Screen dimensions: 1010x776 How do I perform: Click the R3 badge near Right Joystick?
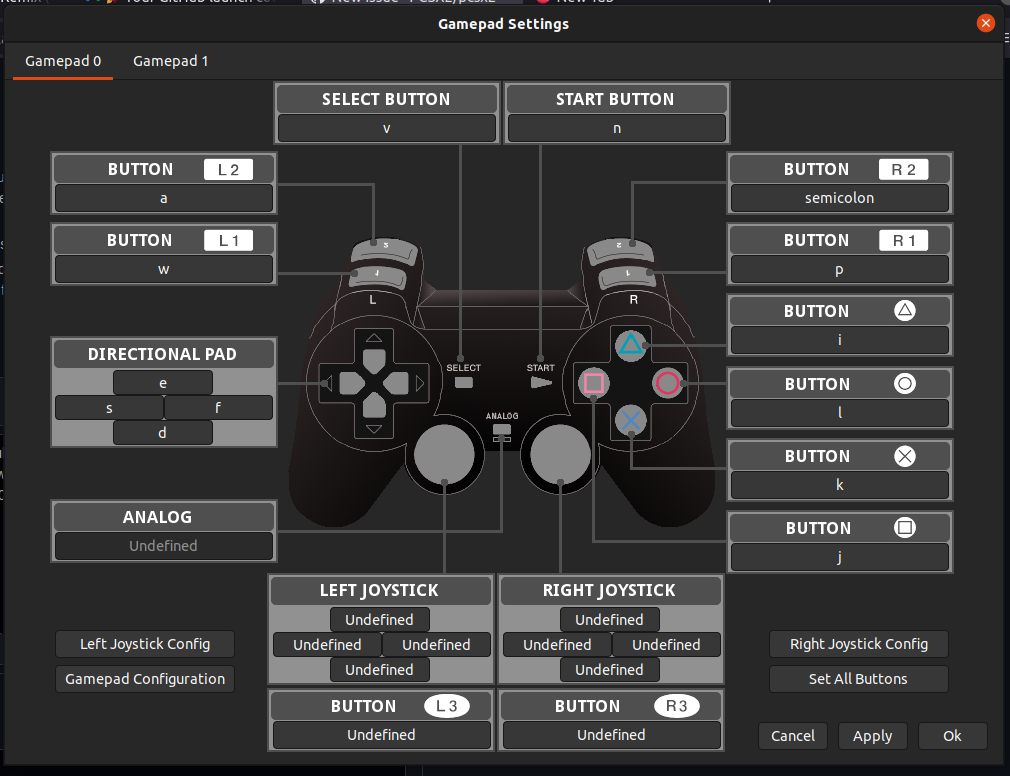coord(679,706)
